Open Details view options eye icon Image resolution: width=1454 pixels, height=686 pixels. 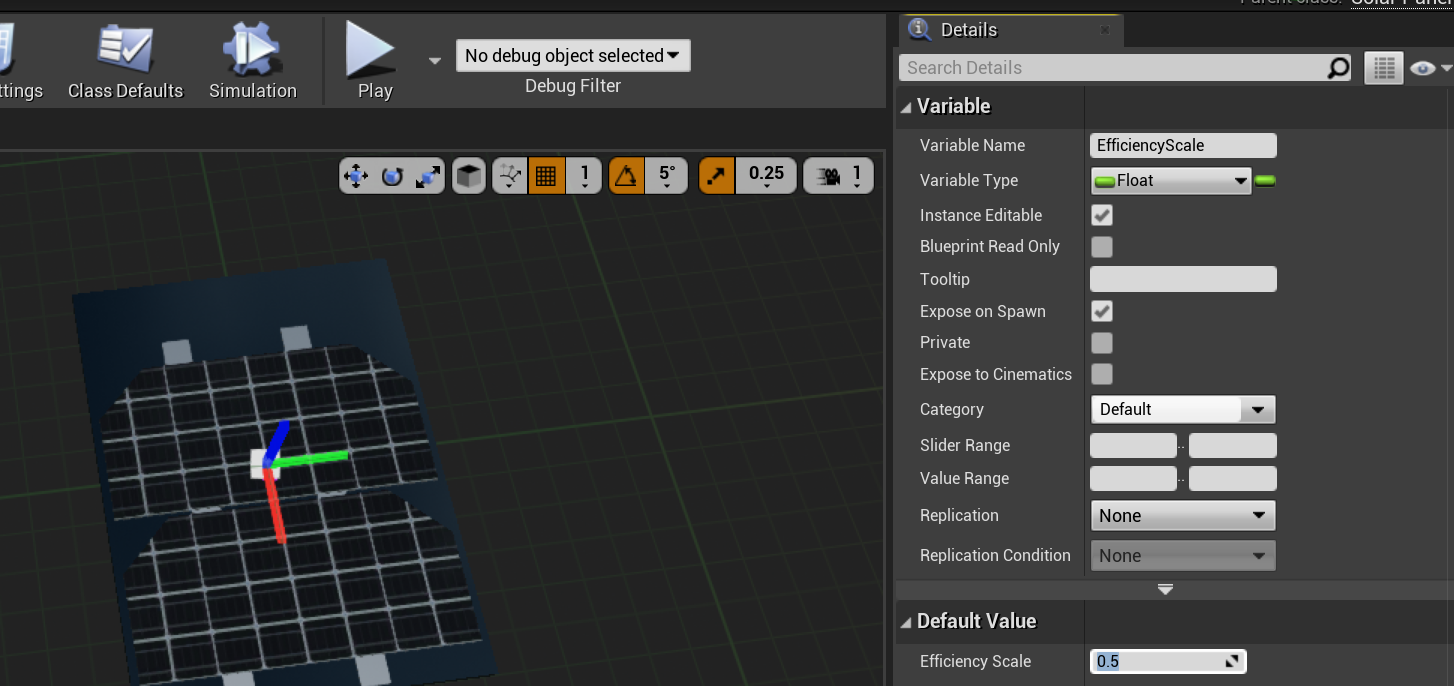(1429, 68)
